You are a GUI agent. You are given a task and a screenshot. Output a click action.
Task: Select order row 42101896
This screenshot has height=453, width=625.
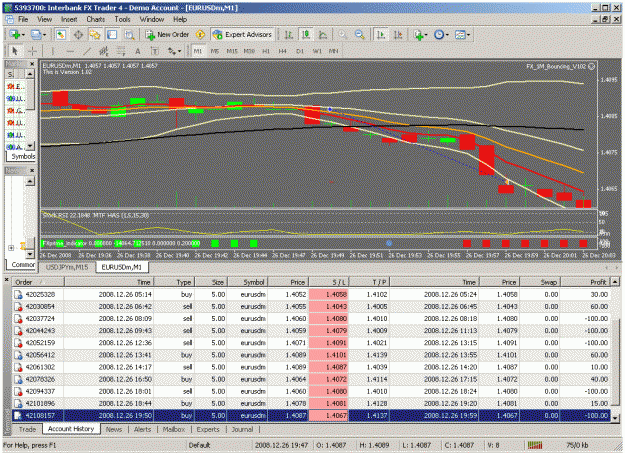tap(311, 404)
